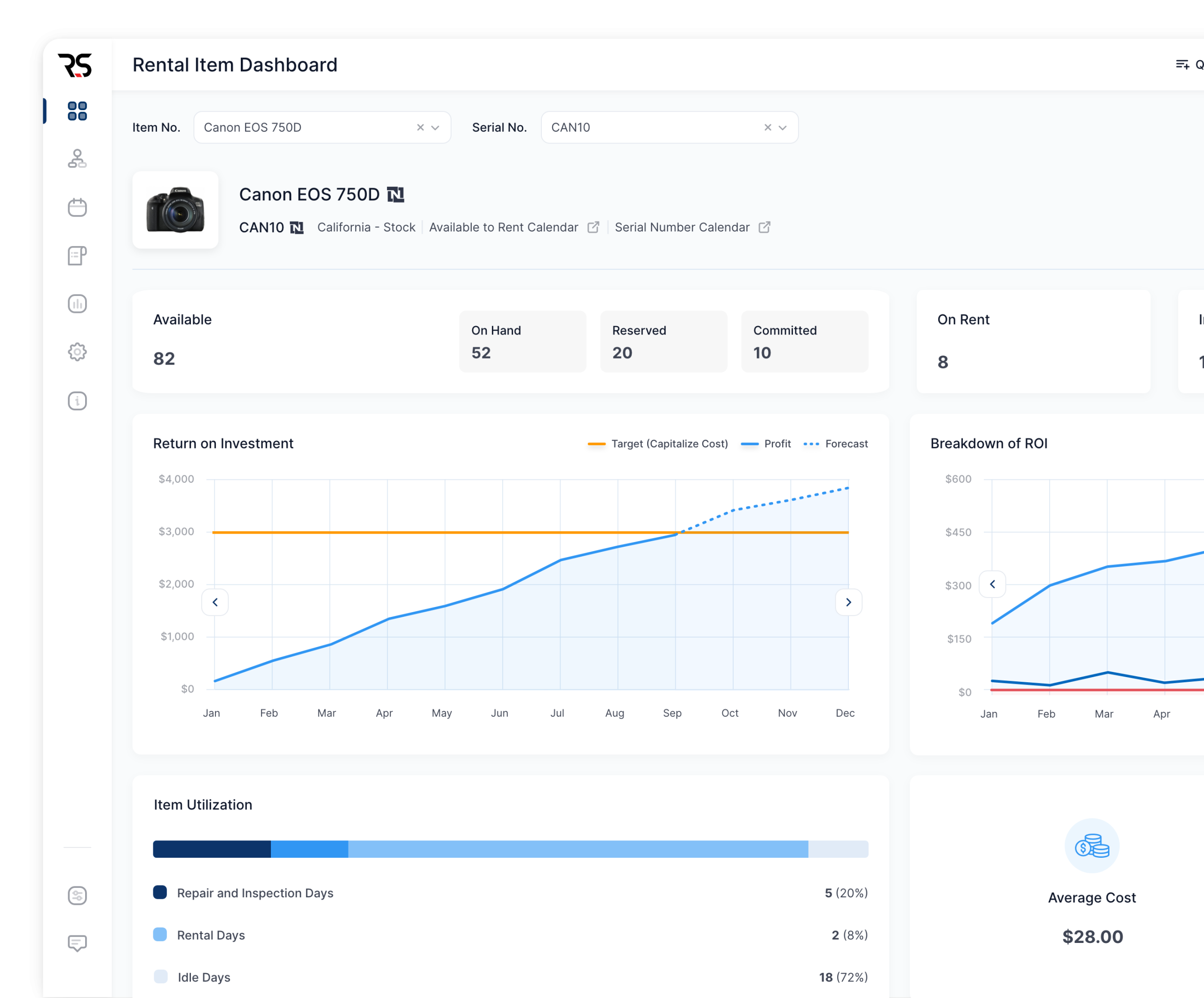
Task: Open the reports bar-chart icon in sidebar
Action: 78,303
